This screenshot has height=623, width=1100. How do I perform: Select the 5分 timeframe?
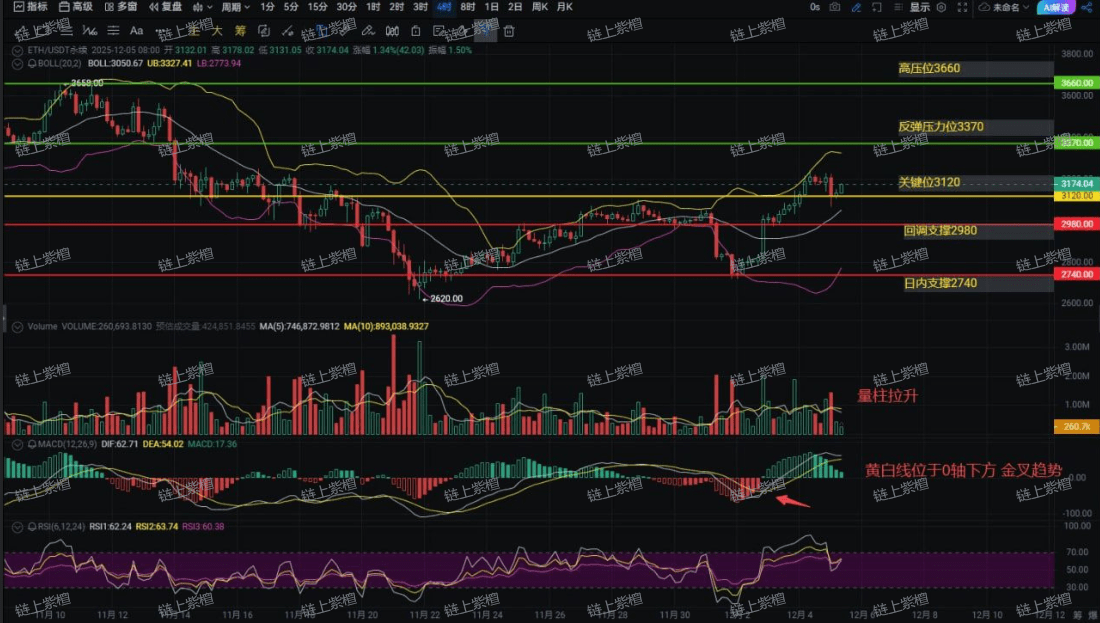tap(291, 7)
